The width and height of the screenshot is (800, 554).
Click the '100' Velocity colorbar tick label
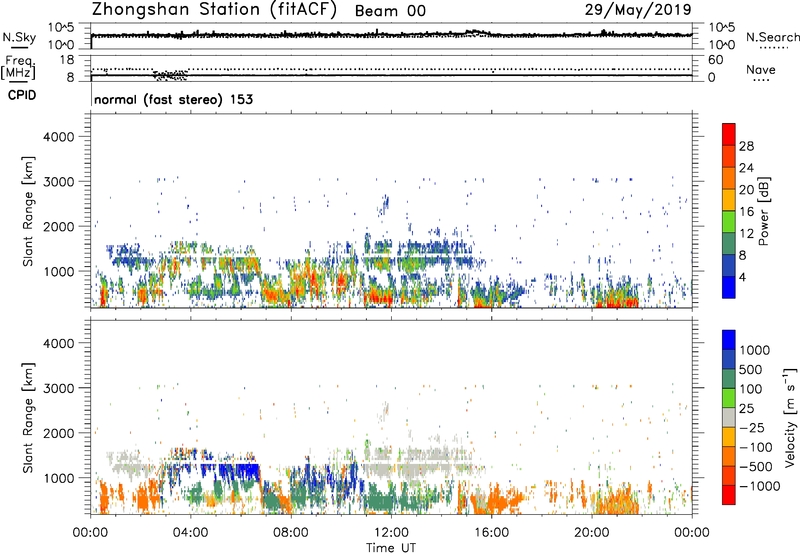tap(751, 389)
